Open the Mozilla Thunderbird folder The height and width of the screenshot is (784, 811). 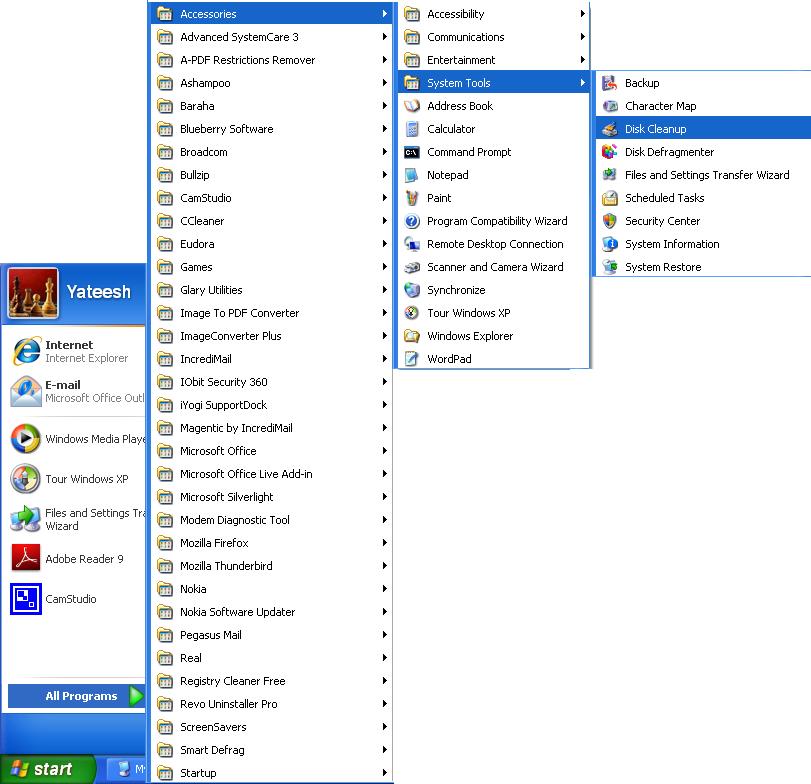272,566
